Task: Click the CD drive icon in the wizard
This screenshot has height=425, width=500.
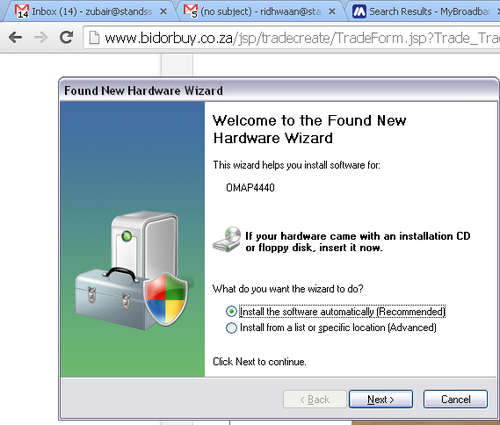Action: (x=227, y=240)
